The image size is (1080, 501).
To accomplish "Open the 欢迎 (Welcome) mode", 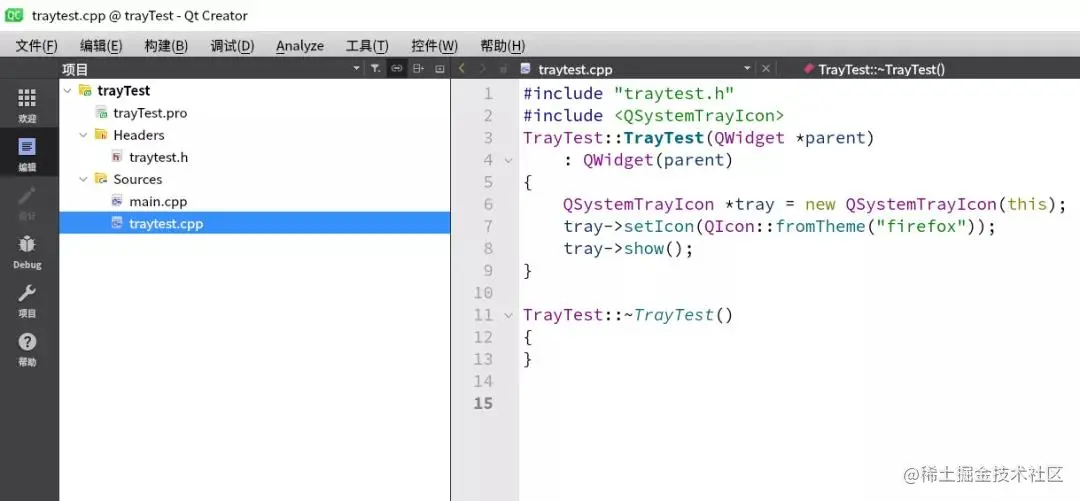I will point(27,105).
